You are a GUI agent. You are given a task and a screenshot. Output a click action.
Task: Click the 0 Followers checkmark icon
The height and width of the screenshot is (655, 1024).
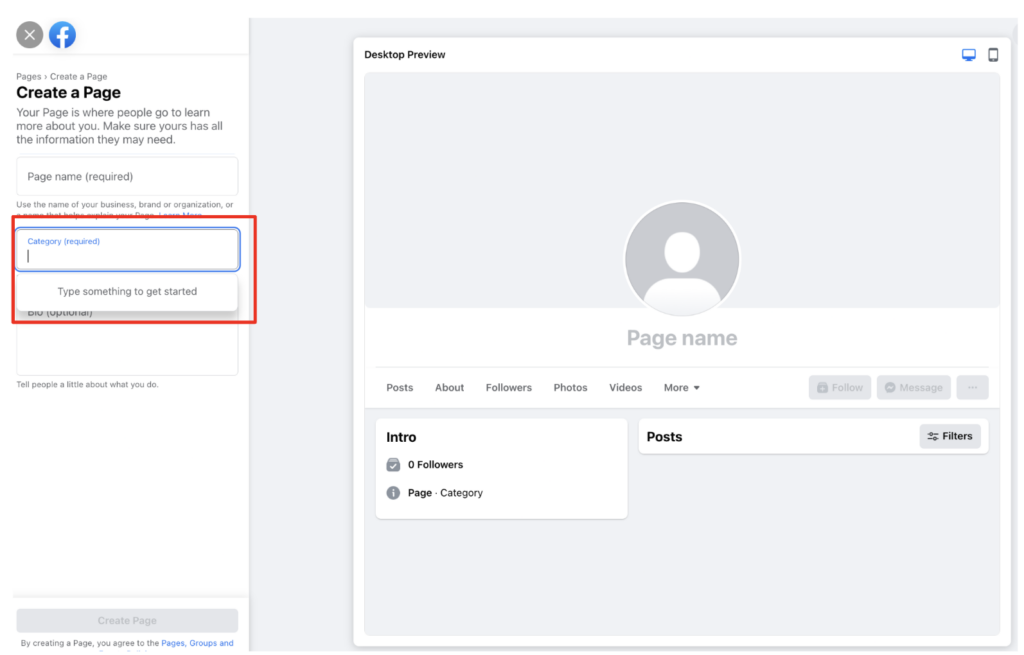393,465
